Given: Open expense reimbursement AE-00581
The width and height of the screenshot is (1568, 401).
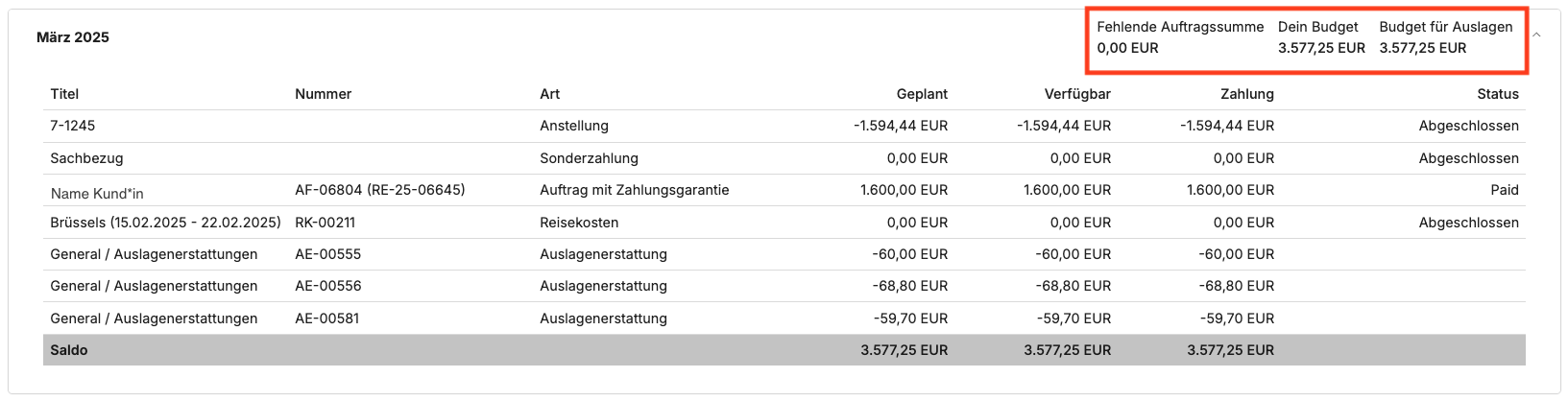Looking at the screenshot, I should (x=326, y=318).
